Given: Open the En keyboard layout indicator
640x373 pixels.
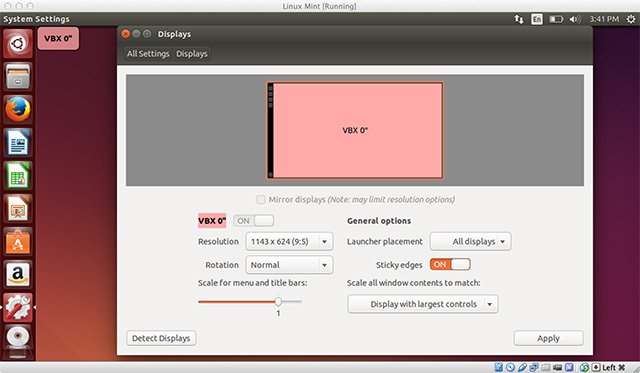Looking at the screenshot, I should click(x=537, y=19).
